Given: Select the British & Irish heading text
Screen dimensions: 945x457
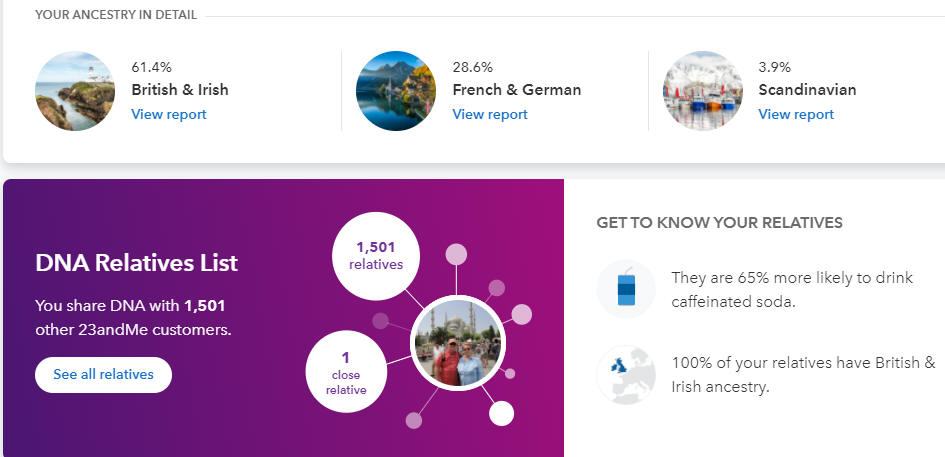Looking at the screenshot, I should [180, 90].
